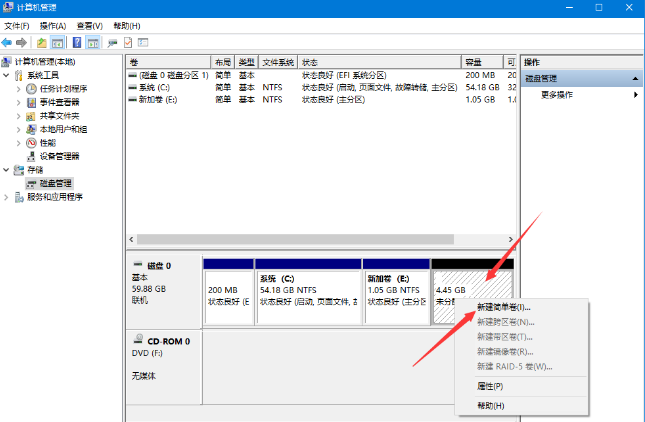
Task: Click the blue help question mark icon
Action: coord(76,43)
